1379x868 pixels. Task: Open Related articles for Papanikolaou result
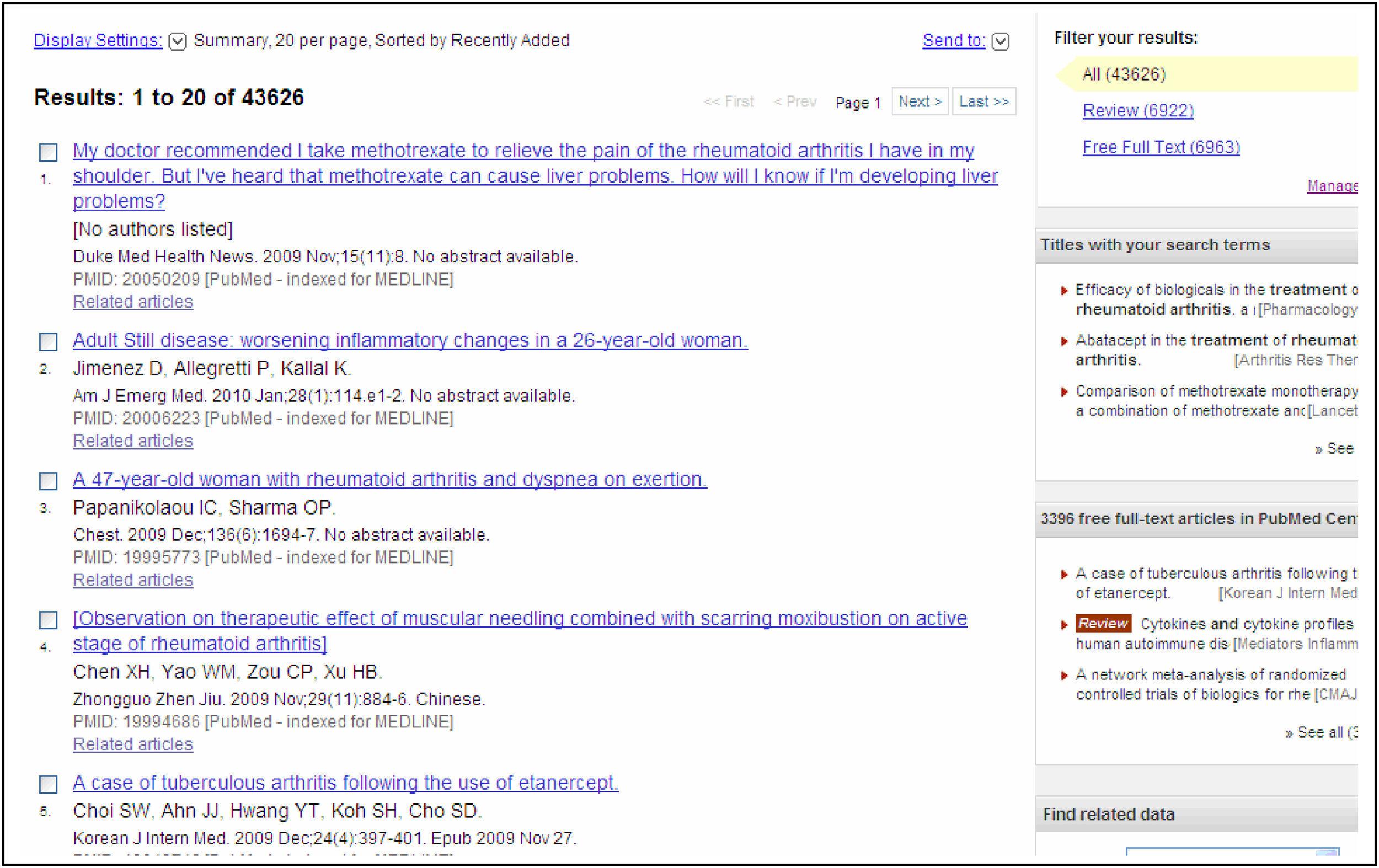133,580
